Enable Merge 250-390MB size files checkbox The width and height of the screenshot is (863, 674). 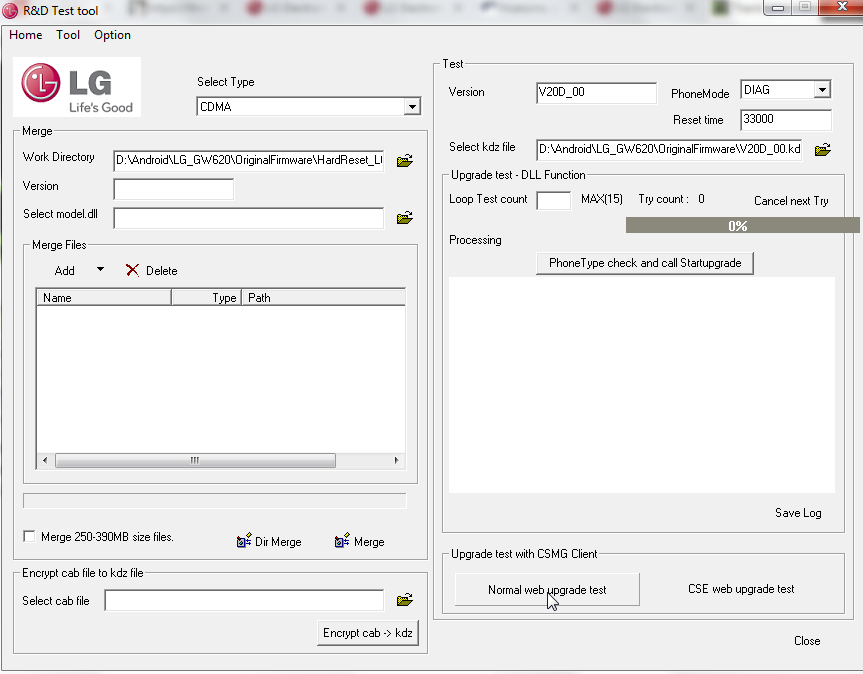[x=29, y=536]
